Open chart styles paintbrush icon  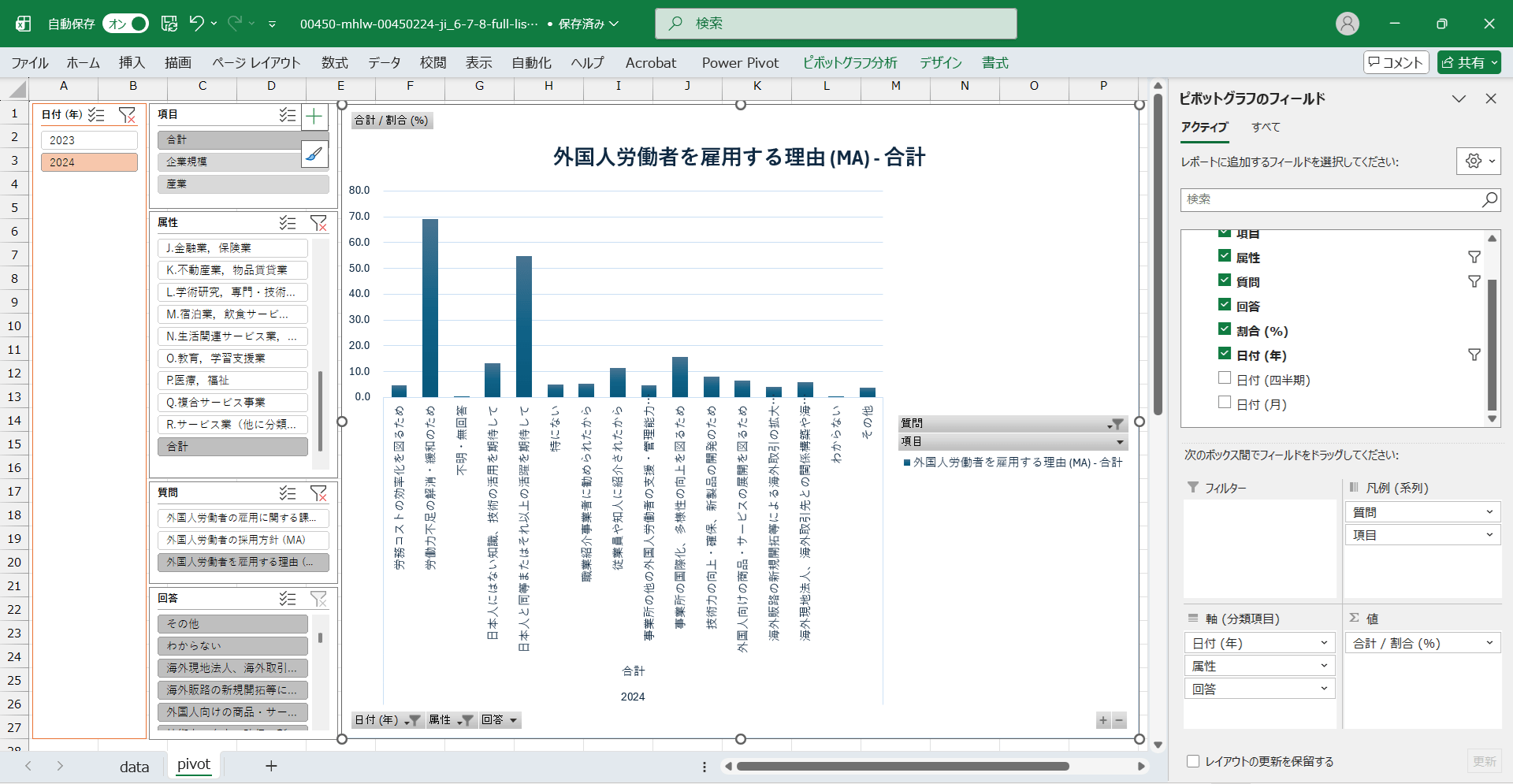(x=314, y=154)
